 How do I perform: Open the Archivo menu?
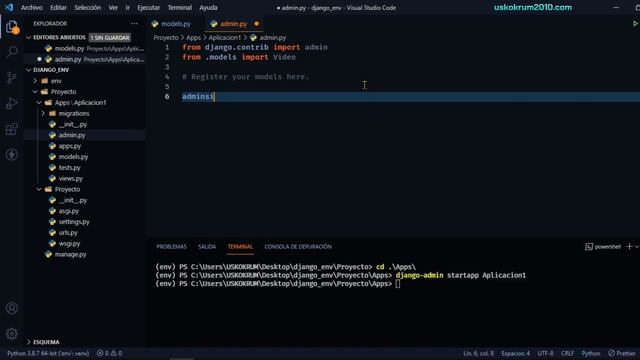pos(31,7)
